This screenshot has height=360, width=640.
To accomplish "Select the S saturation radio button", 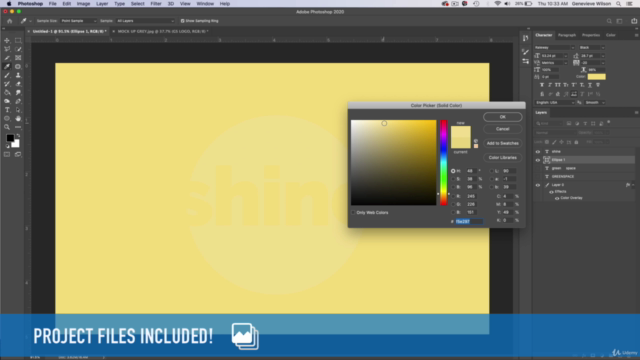I will 453,179.
